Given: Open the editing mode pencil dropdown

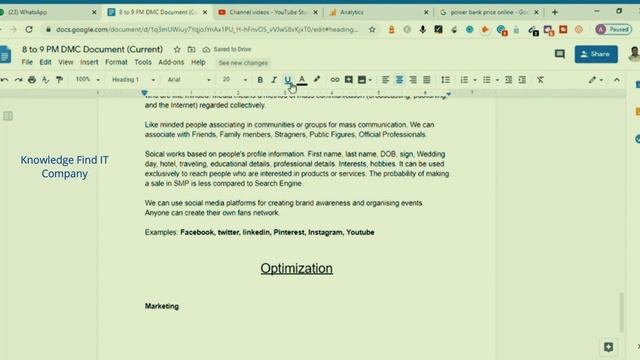Looking at the screenshot, I should click(596, 80).
